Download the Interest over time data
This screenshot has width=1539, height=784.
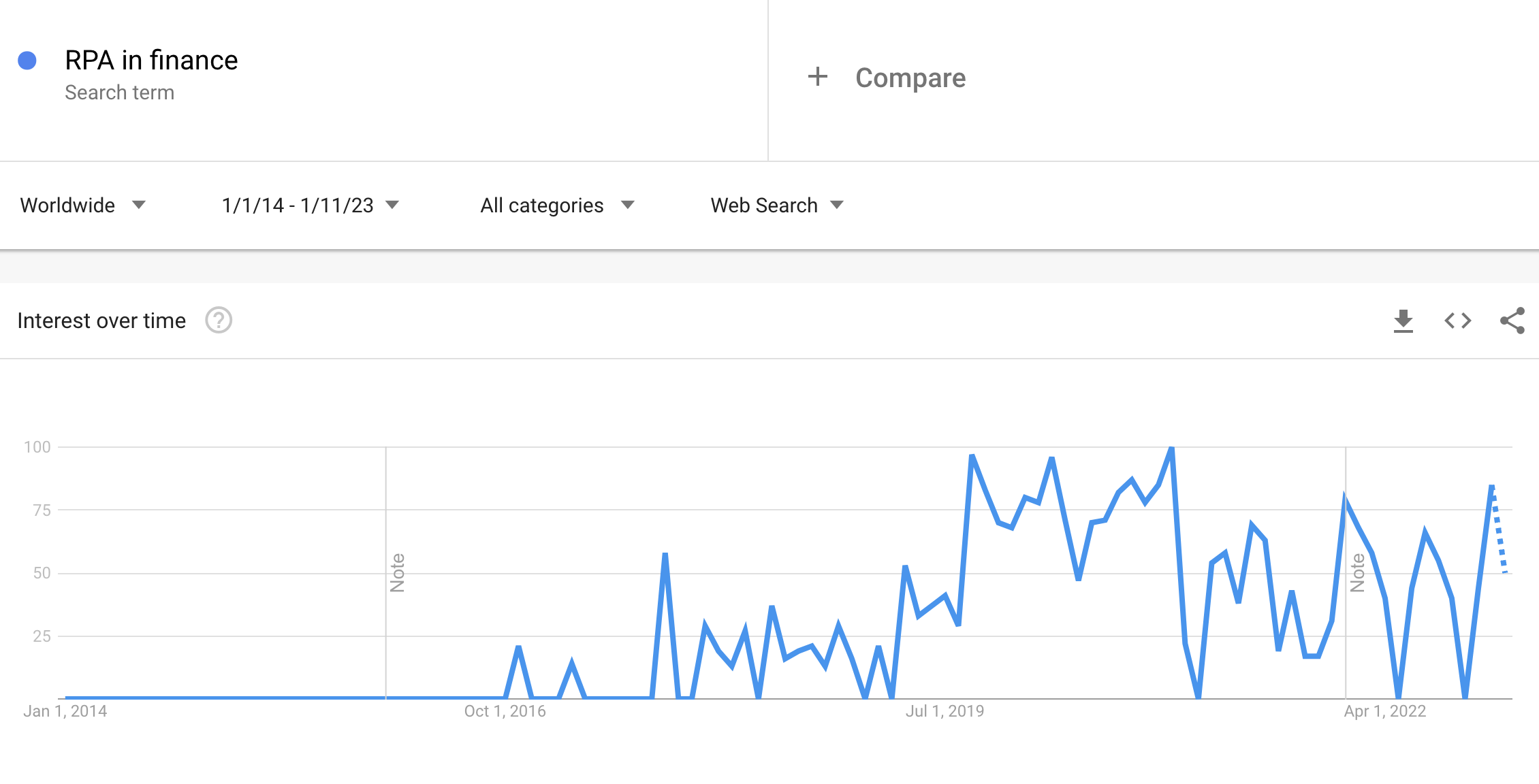pyautogui.click(x=1403, y=321)
